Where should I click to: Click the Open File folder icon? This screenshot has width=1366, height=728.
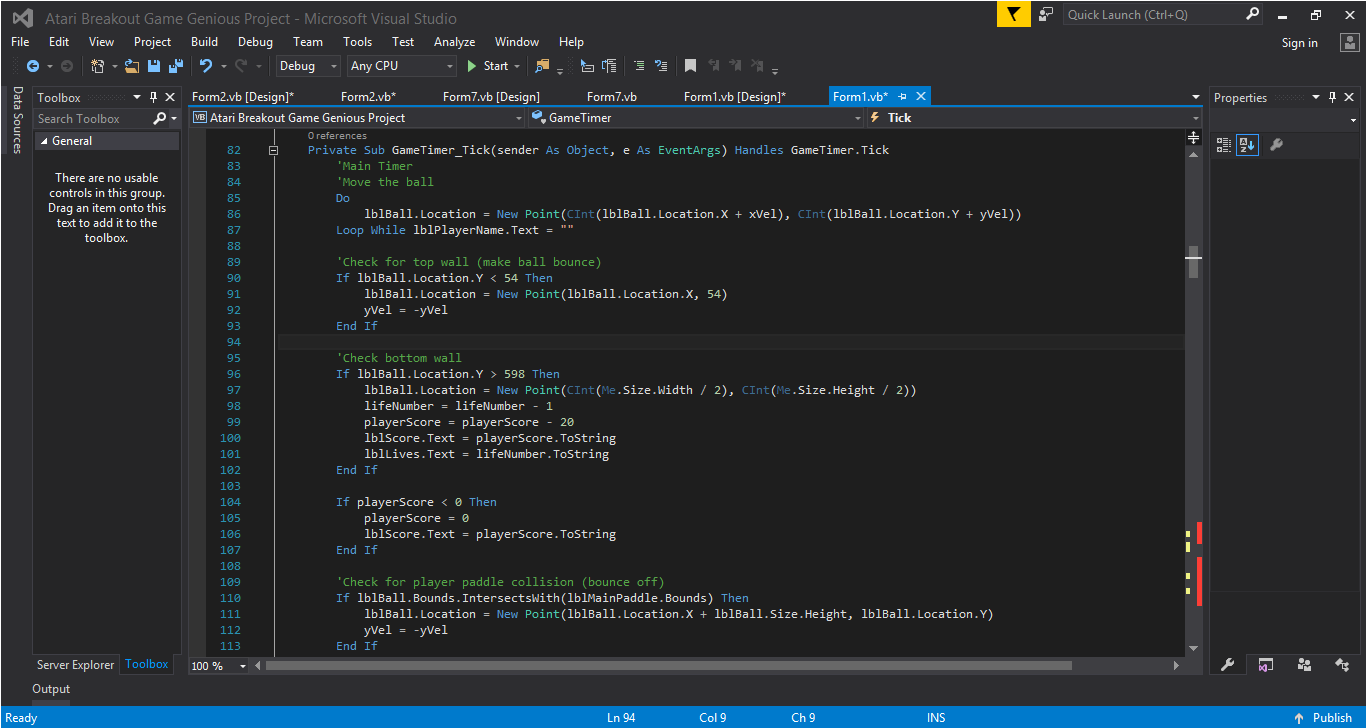coord(132,66)
